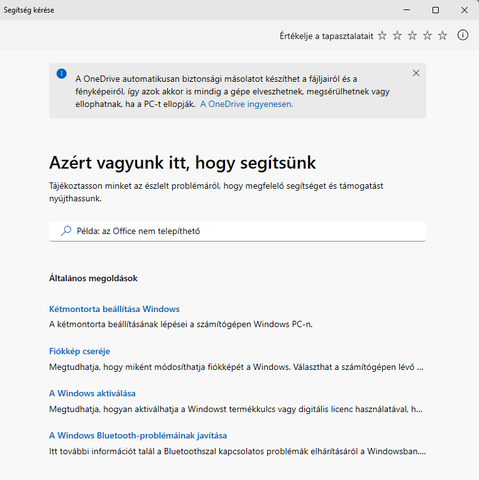Rate experience with the fourth star
This screenshot has height=480, width=479.
coord(427,35)
